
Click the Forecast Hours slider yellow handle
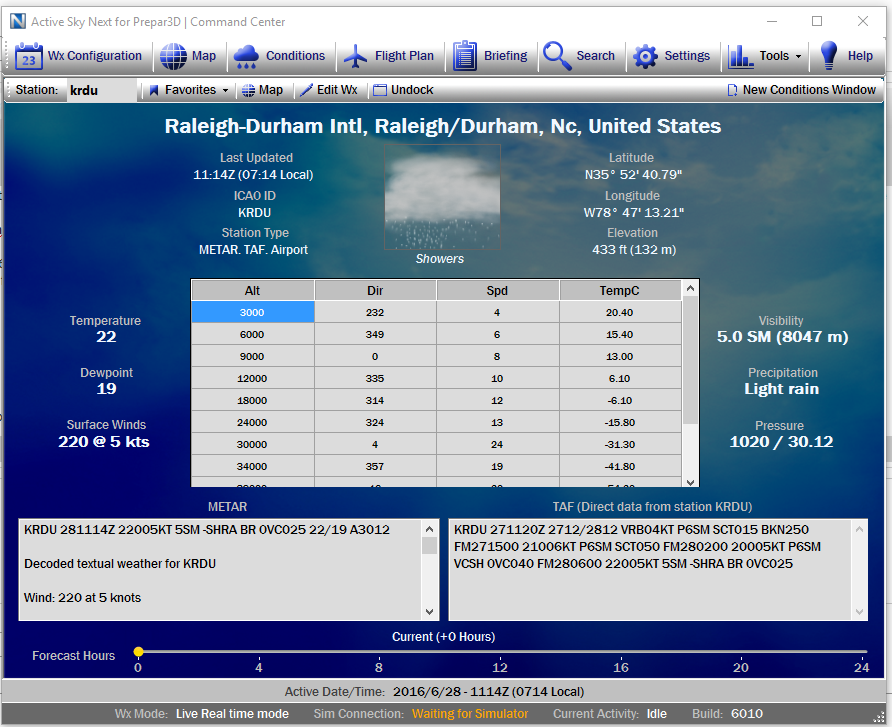(138, 652)
